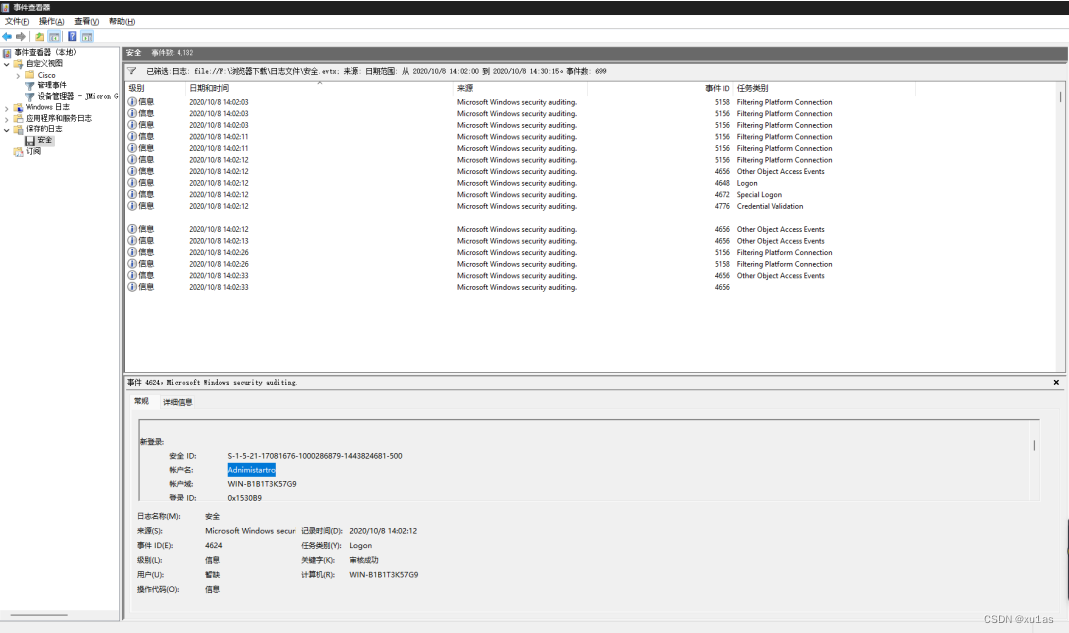Viewport: 1069px width, 633px height.
Task: Expand the Windows 日志 tree node
Action: 7,107
